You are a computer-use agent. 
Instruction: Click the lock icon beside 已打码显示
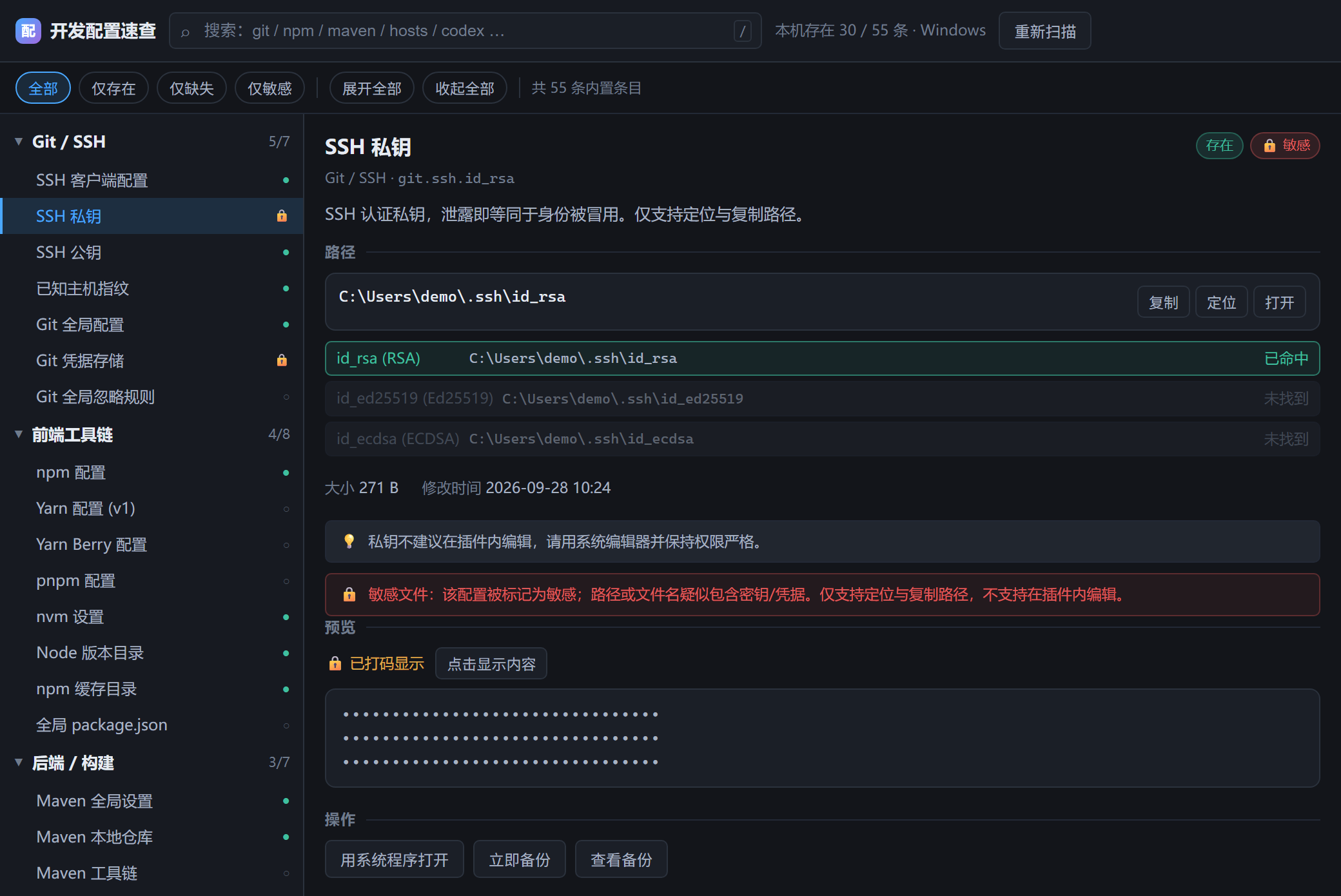335,664
